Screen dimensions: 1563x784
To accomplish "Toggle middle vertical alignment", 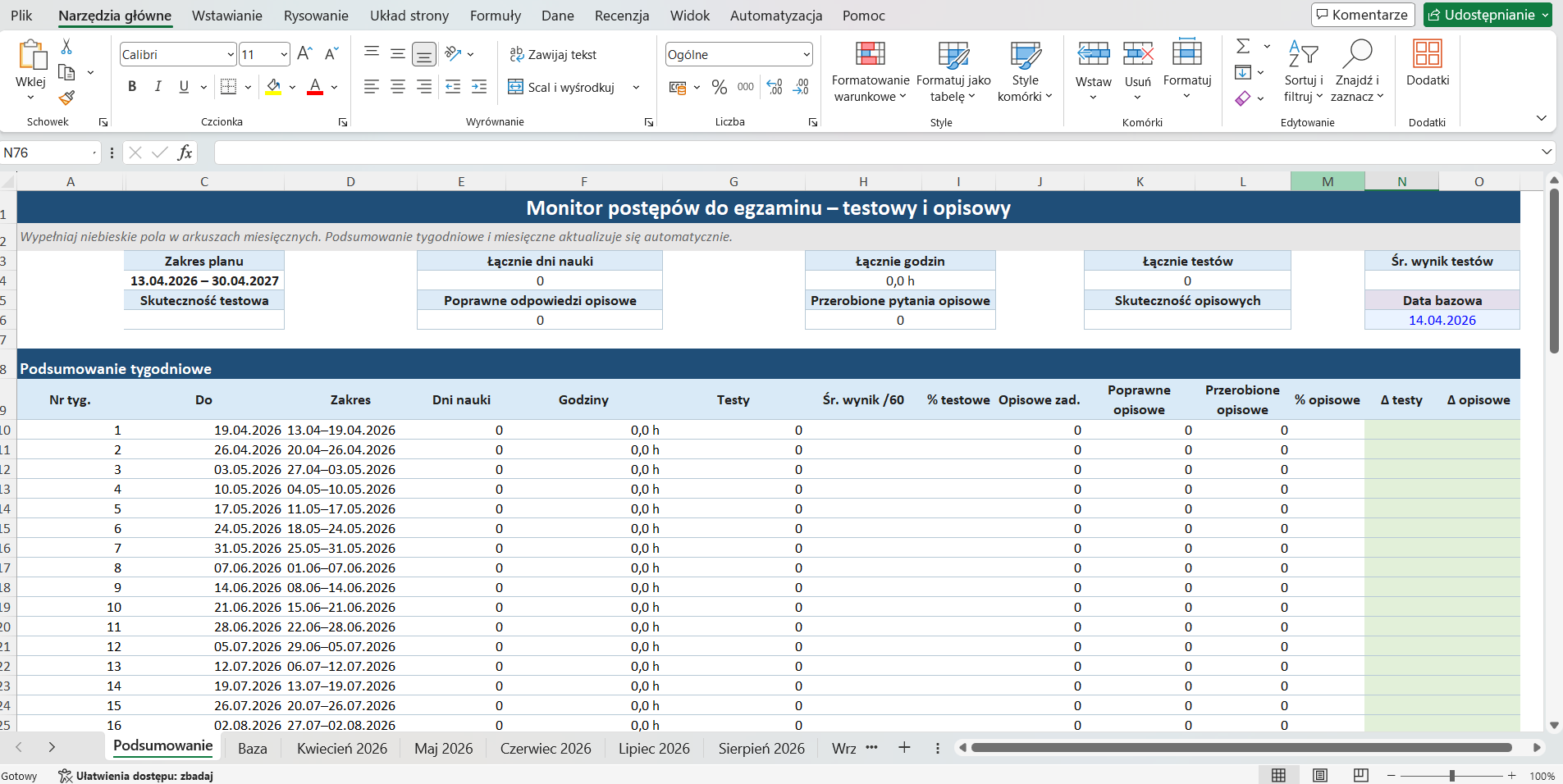I will click(398, 54).
